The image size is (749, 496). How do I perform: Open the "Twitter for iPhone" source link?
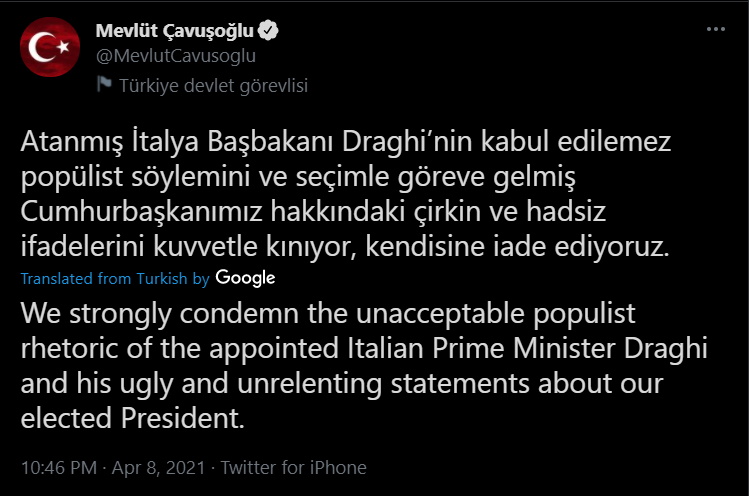point(293,467)
